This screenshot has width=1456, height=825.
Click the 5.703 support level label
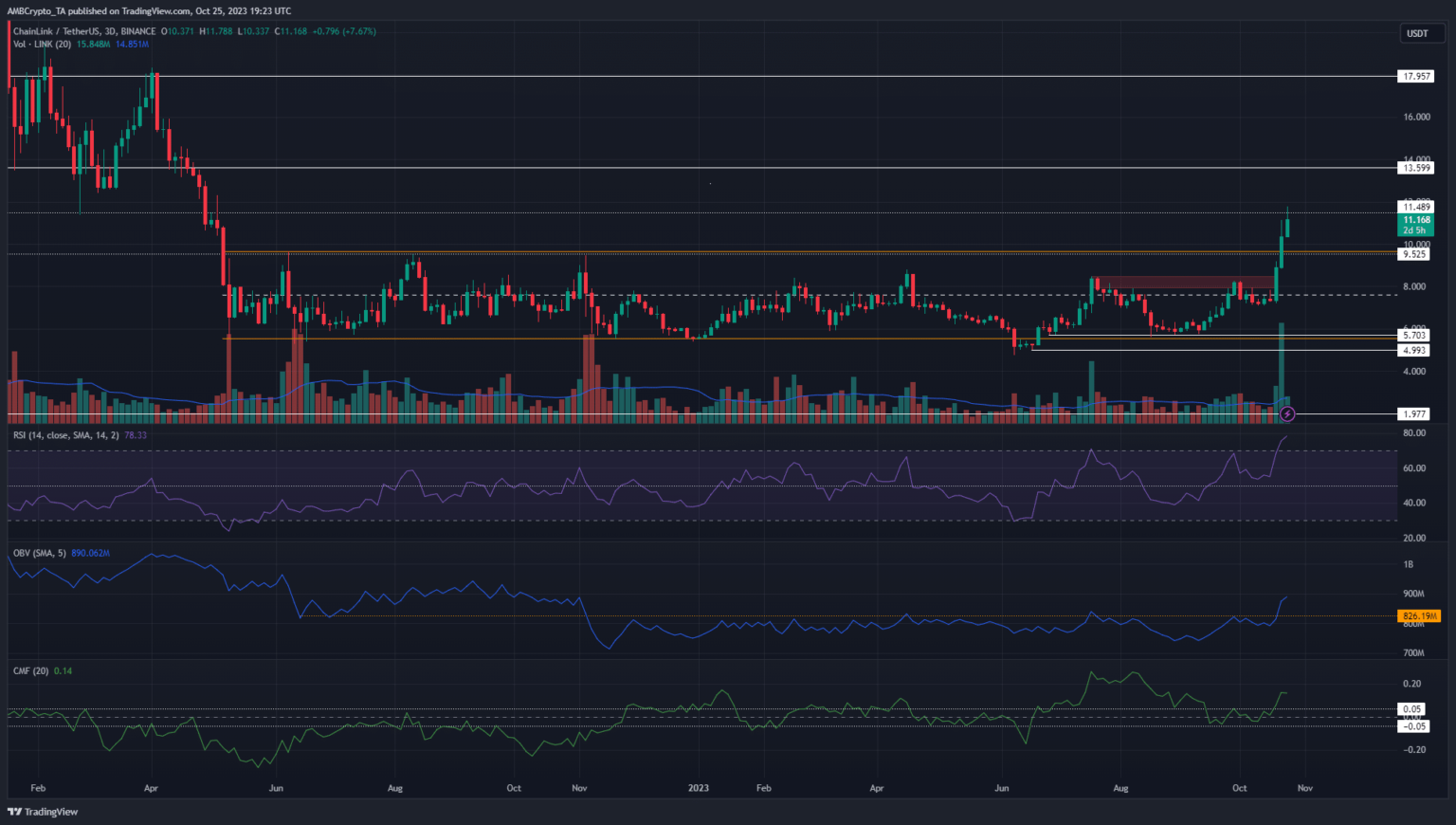pos(1414,335)
